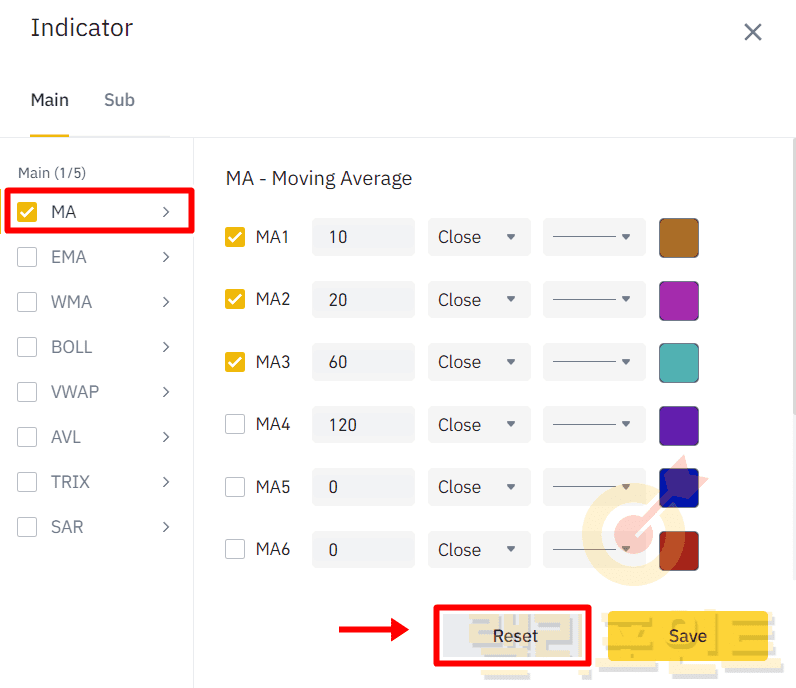This screenshot has height=688, width=796.
Task: Click the MA2 period input field
Action: (x=363, y=300)
